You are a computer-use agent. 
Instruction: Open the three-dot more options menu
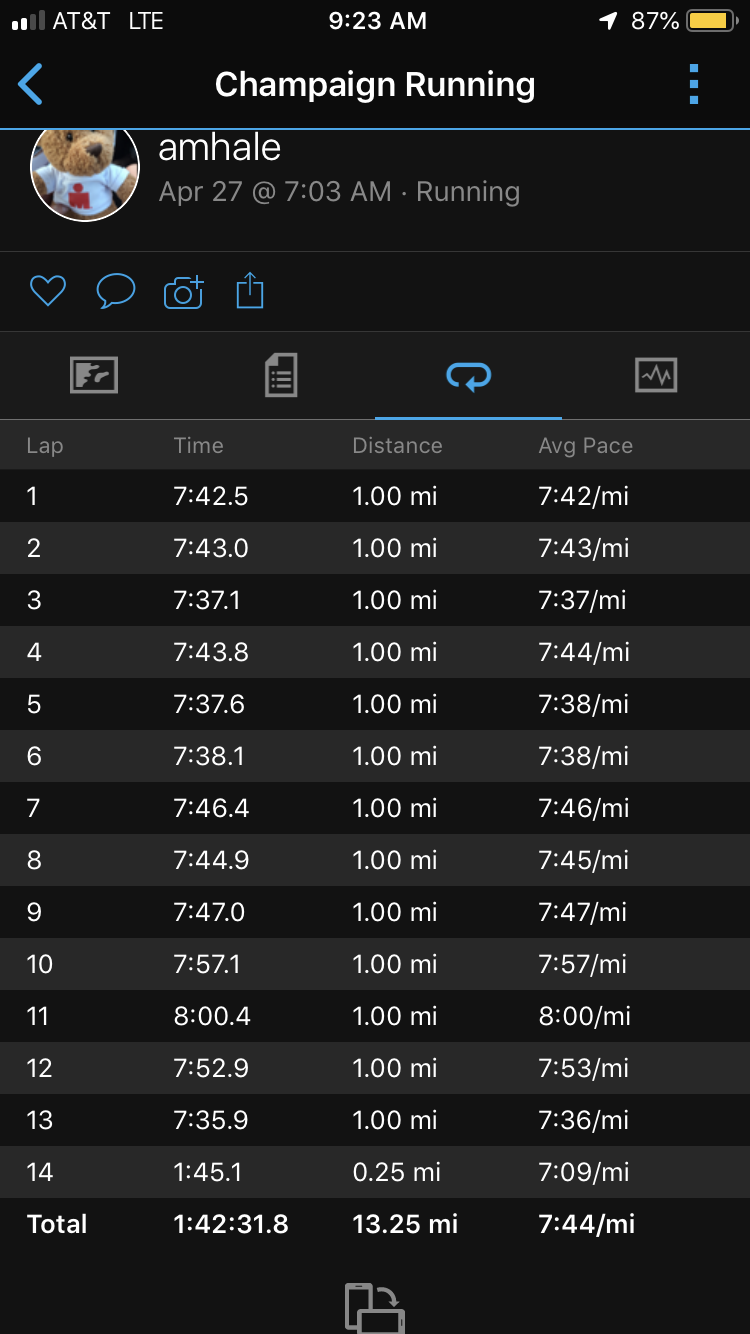click(x=694, y=85)
